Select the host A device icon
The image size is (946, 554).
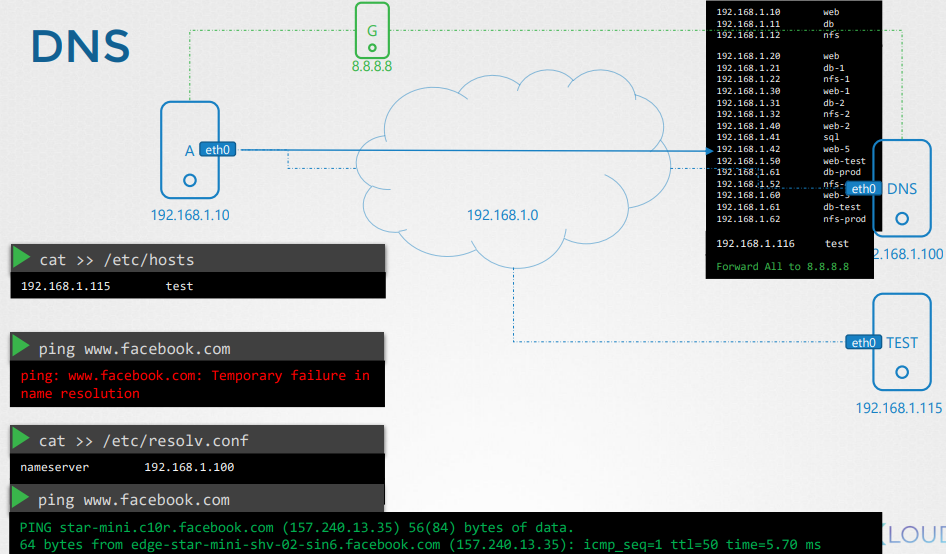point(189,150)
